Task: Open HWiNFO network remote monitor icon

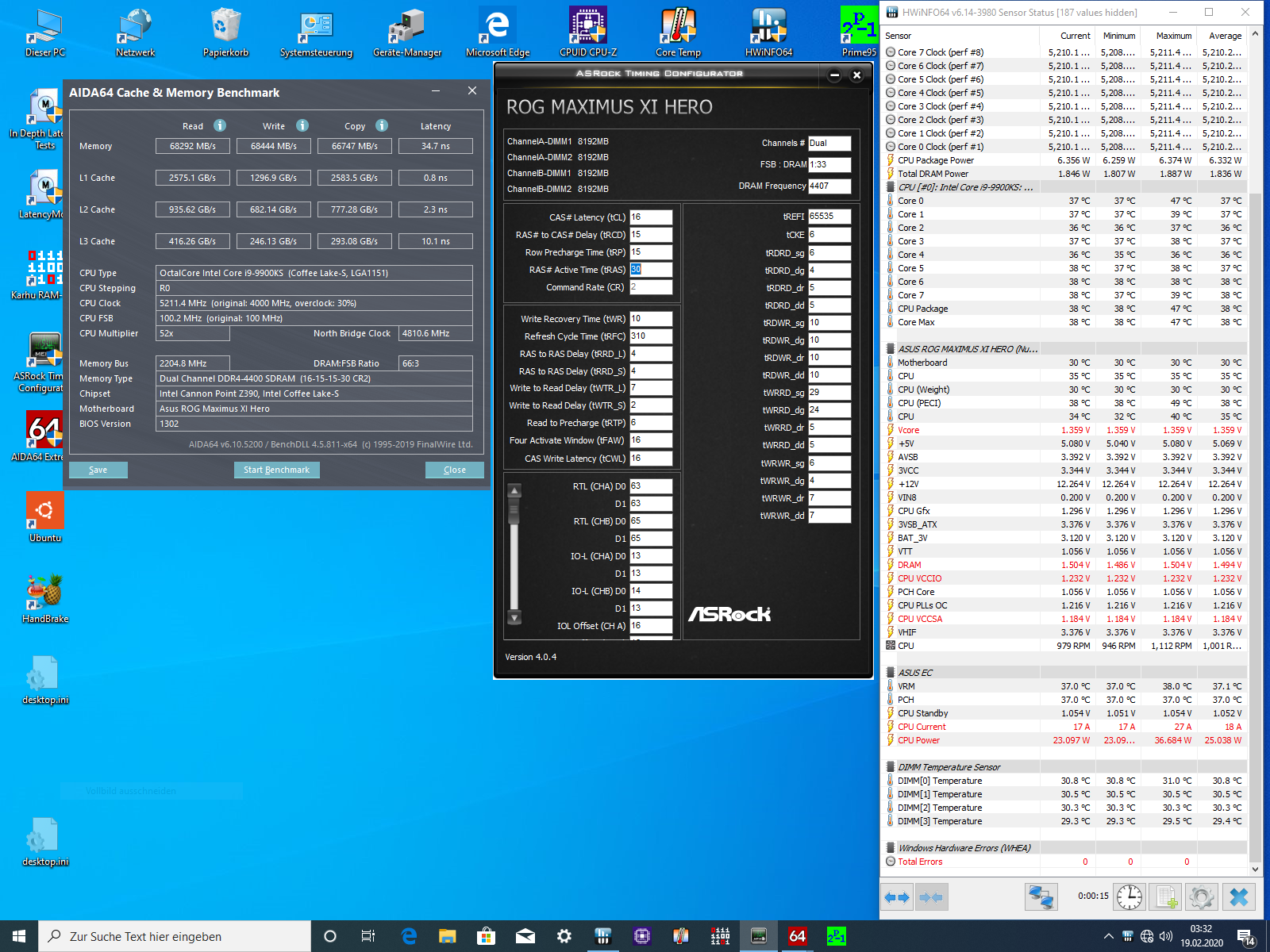Action: click(1041, 897)
